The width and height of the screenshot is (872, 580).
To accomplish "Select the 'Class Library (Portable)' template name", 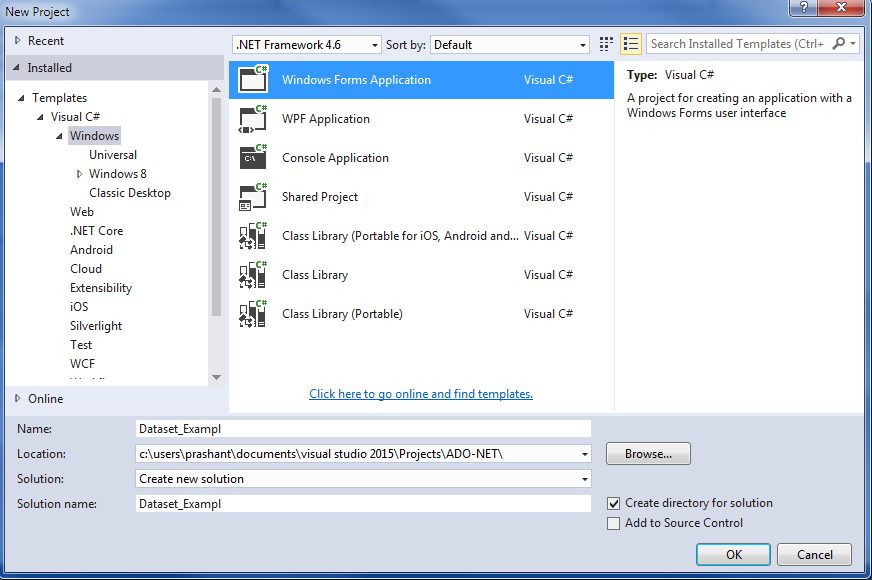I will point(342,314).
